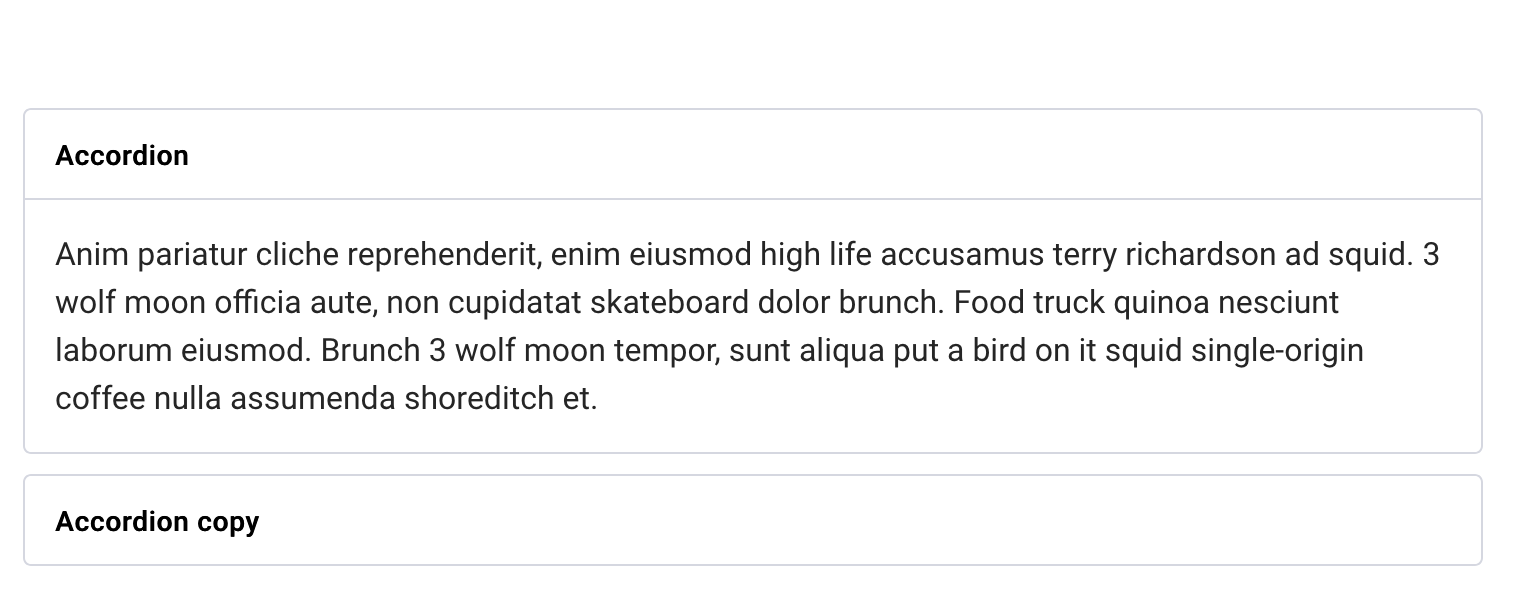
Task: Expand the Accordion copy section
Action: tap(752, 521)
